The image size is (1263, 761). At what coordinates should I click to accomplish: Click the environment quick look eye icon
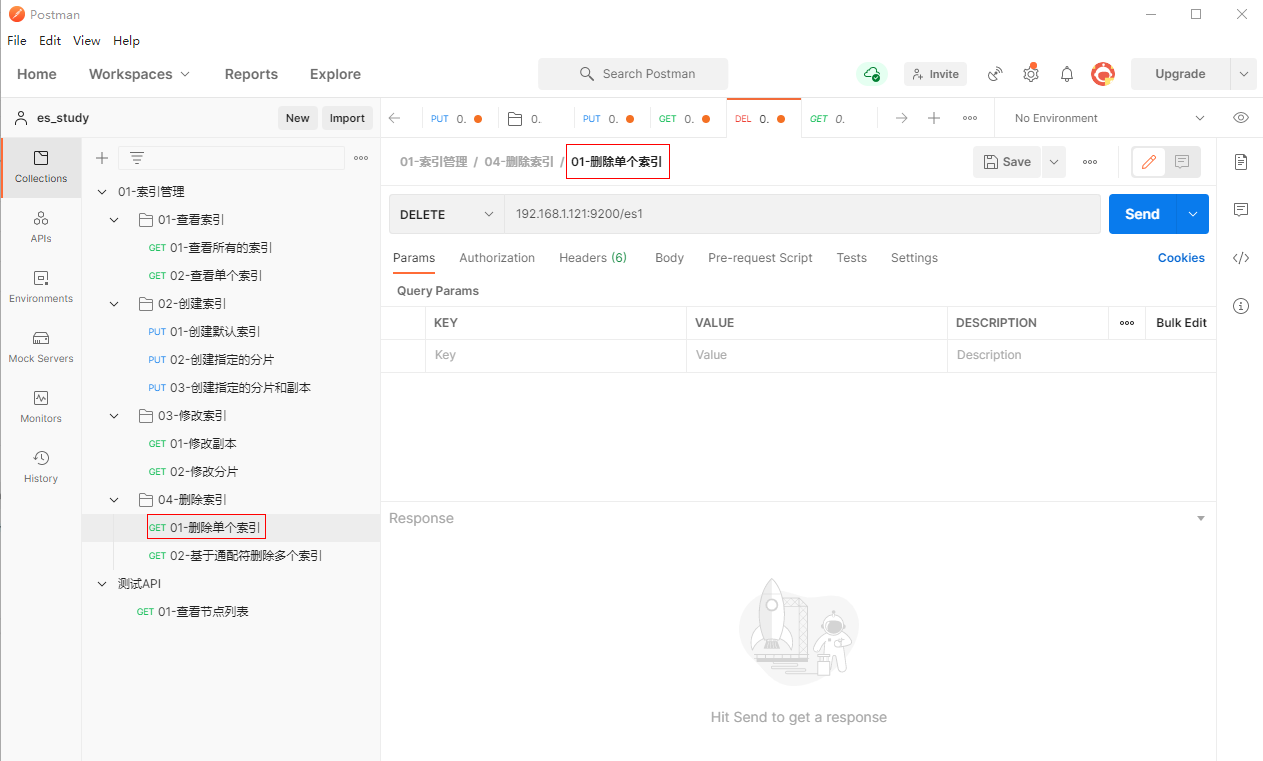click(1241, 118)
